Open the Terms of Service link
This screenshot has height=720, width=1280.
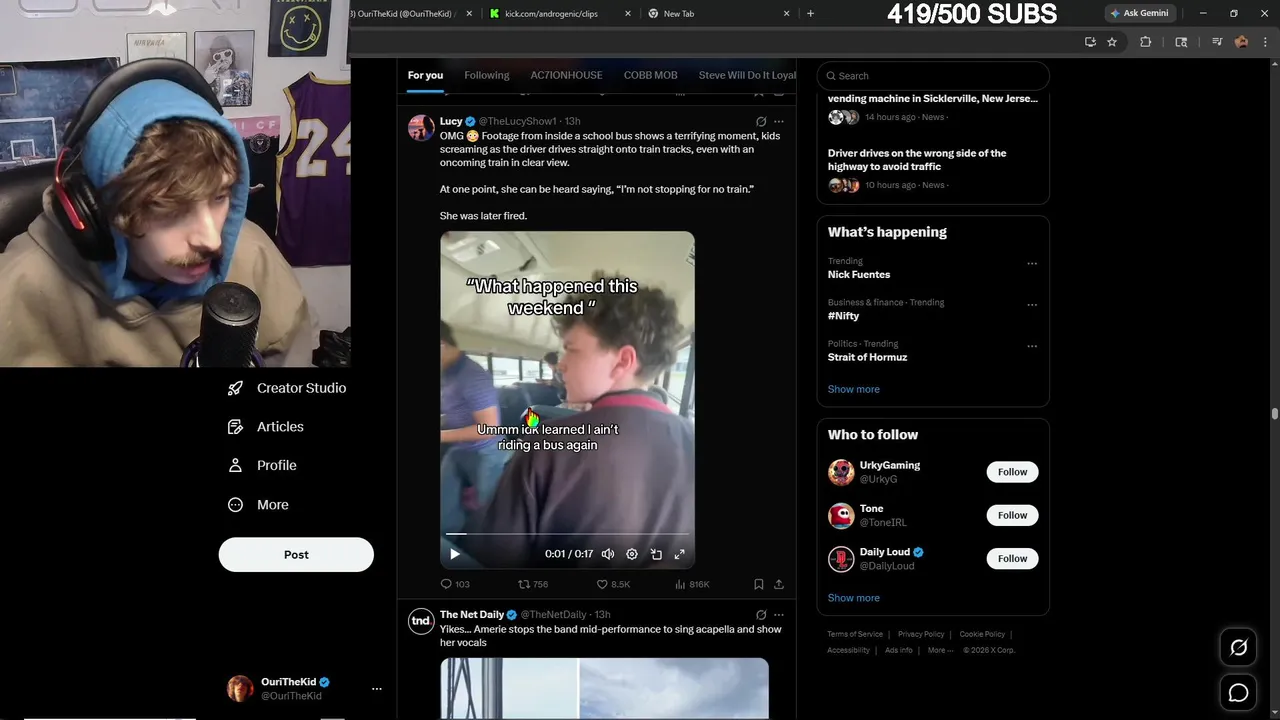(x=855, y=634)
